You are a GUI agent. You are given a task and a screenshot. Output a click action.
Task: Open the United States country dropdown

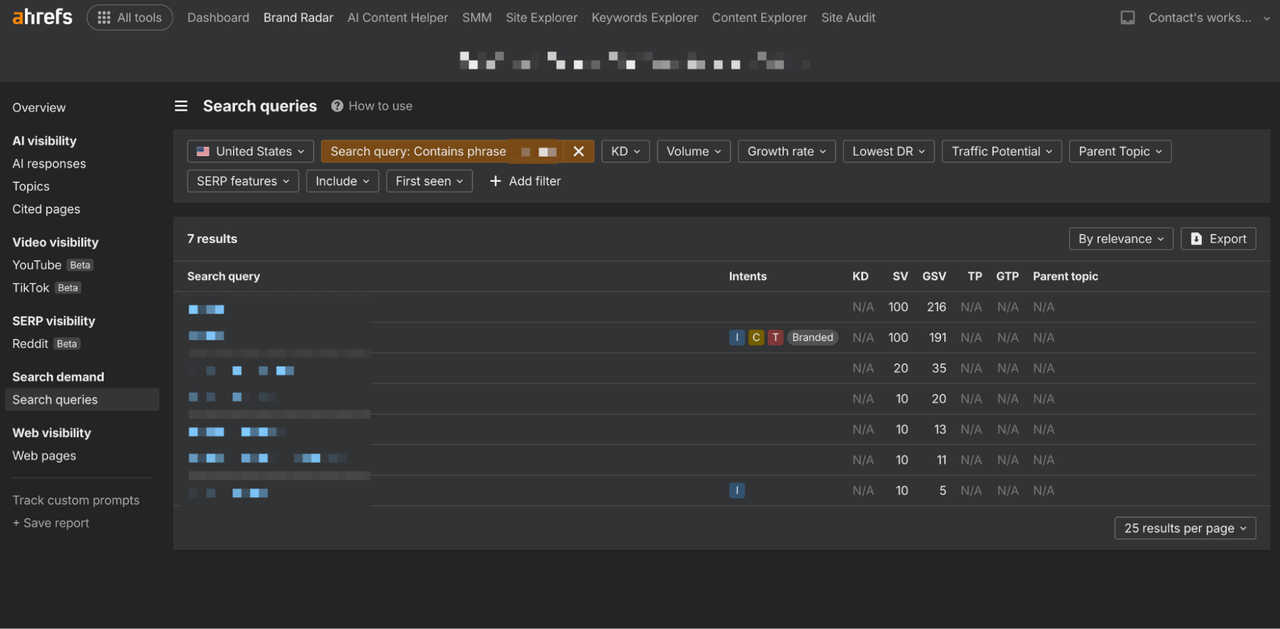coord(250,151)
